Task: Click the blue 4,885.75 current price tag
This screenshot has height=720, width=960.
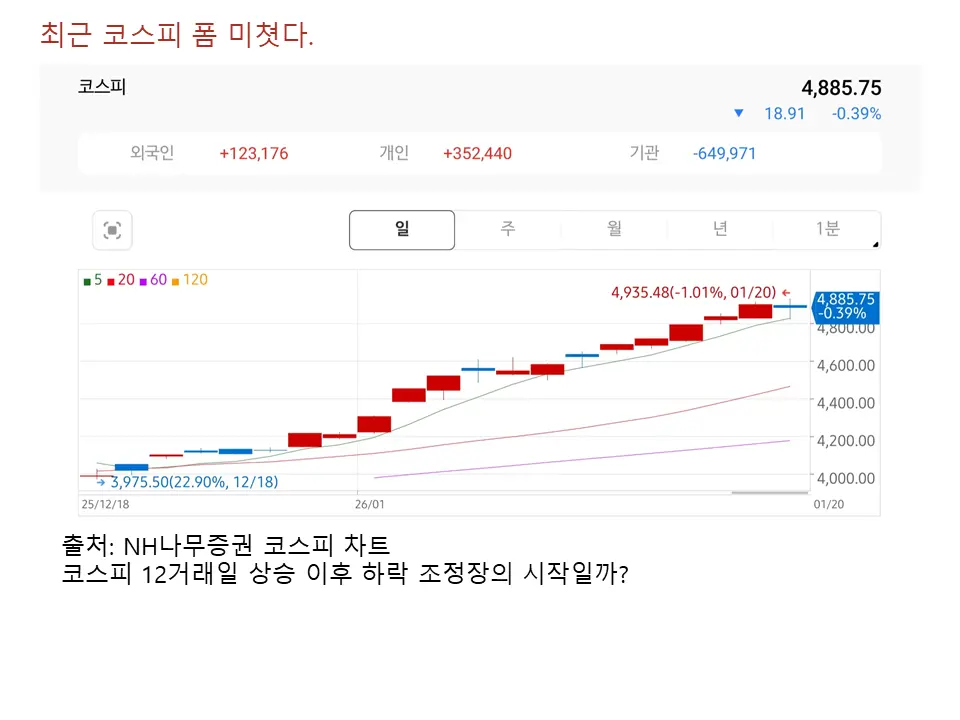Action: point(845,307)
